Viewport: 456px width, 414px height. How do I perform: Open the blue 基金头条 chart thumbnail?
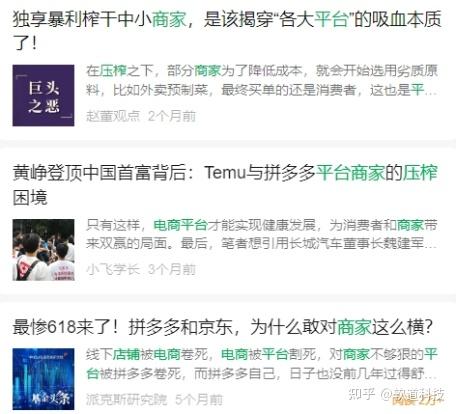(x=43, y=379)
